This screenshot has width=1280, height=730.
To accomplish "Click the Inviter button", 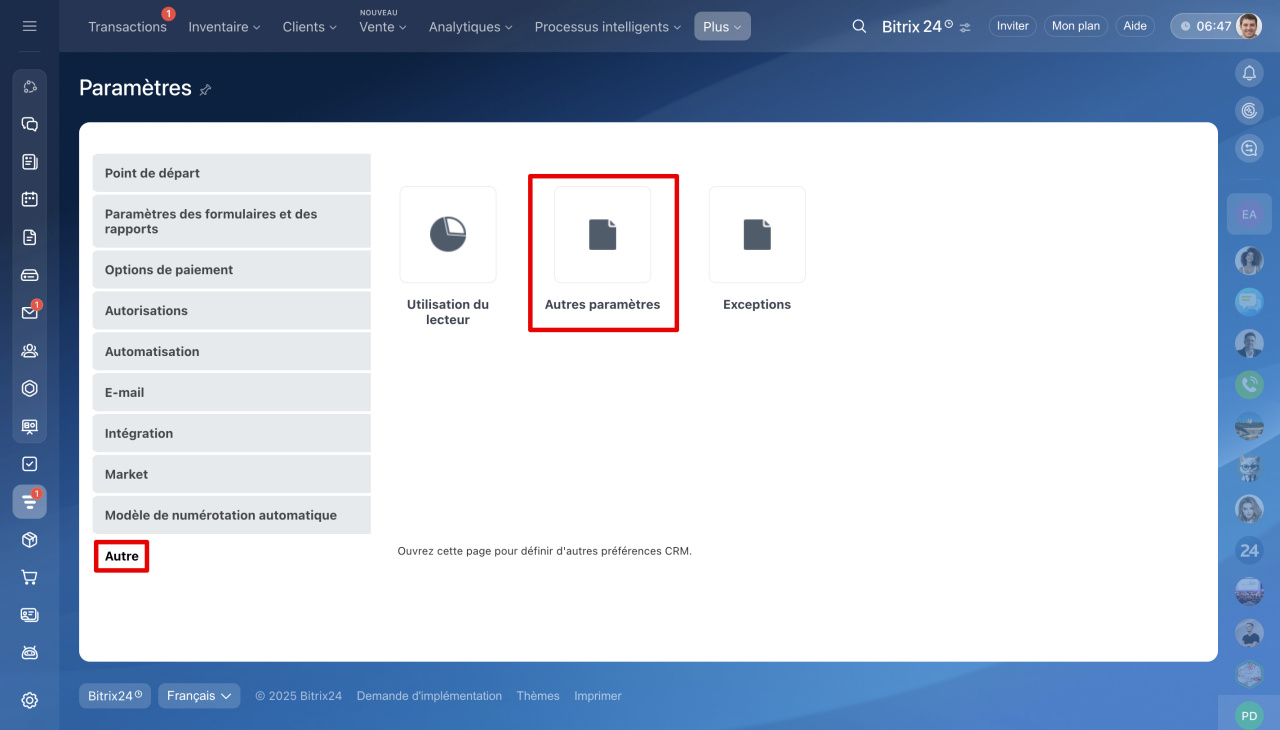I will click(x=1012, y=26).
